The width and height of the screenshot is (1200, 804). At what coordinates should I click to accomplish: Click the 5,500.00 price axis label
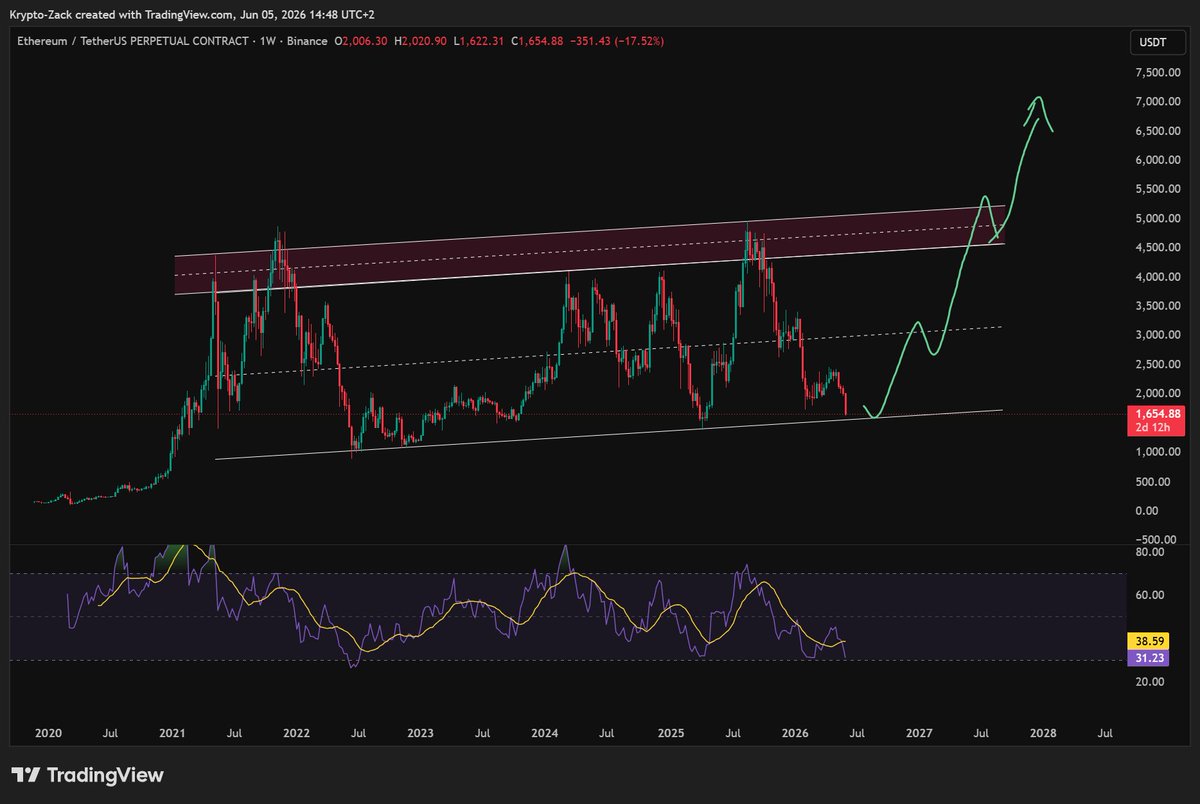point(1158,189)
